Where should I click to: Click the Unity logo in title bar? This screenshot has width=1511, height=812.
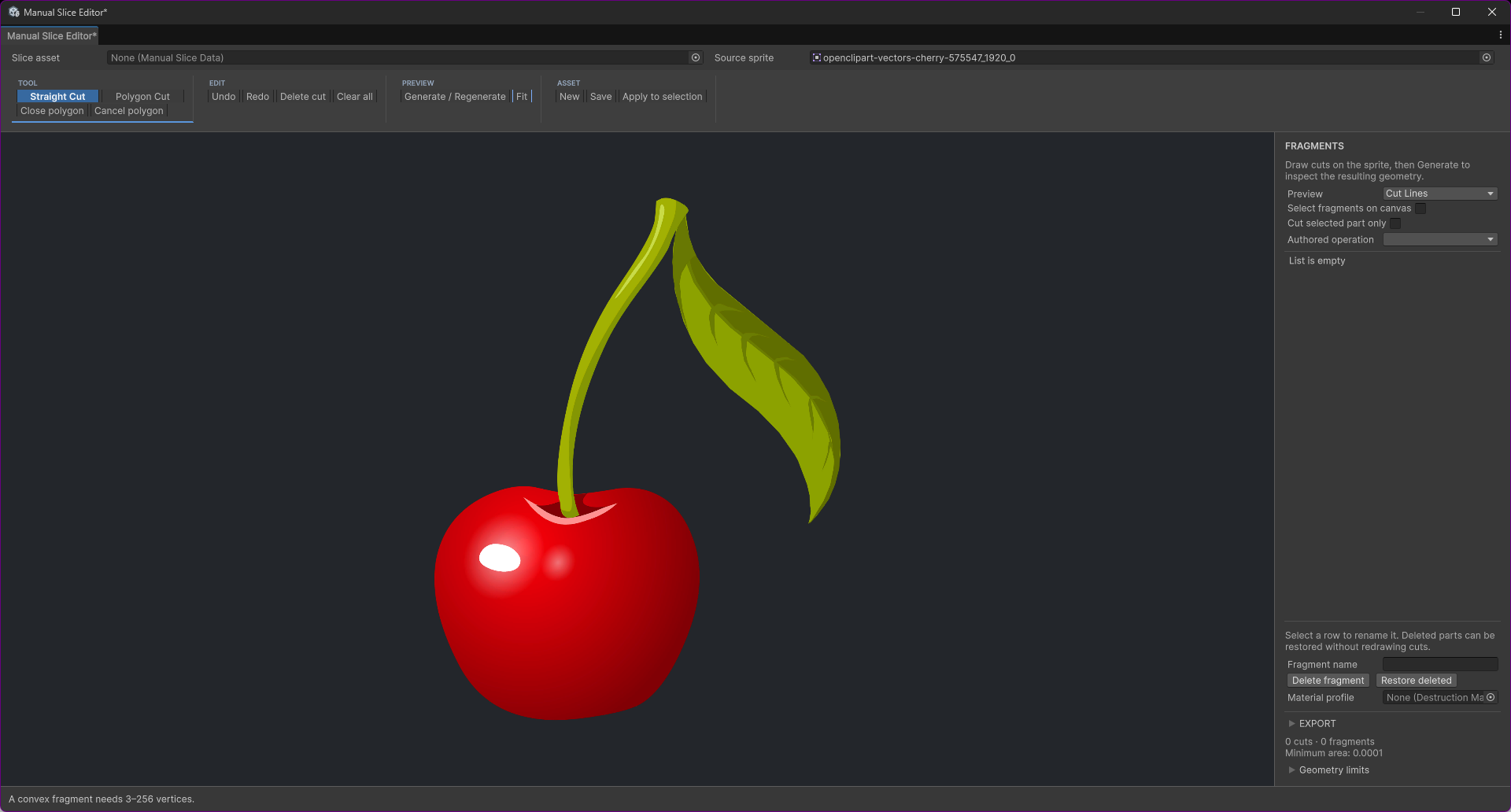(x=13, y=12)
